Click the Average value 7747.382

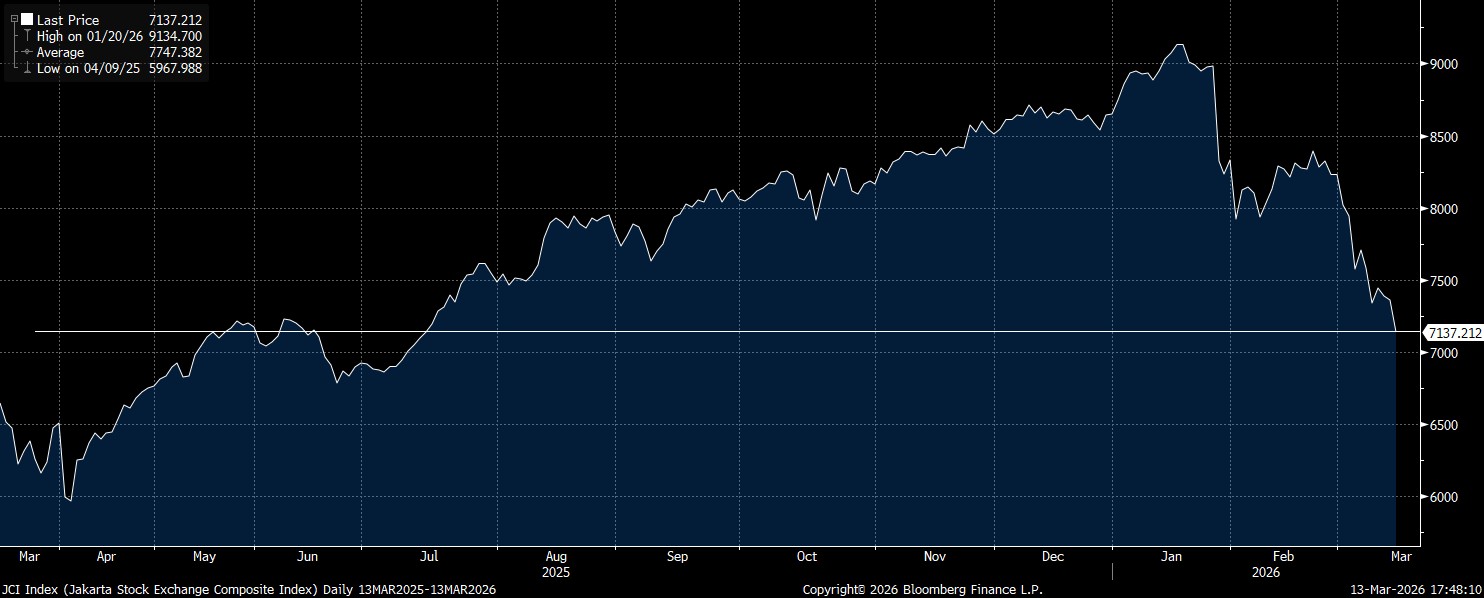point(175,52)
